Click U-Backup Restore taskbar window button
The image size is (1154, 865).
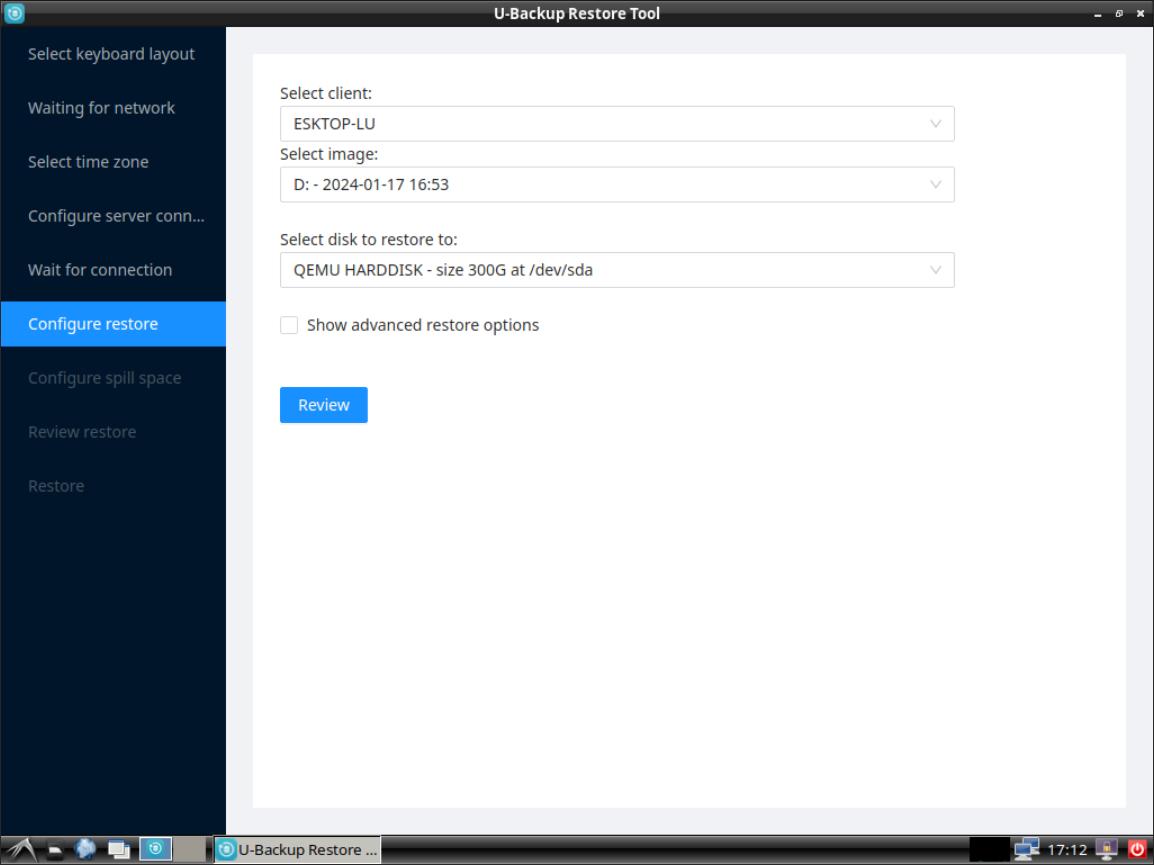coord(297,849)
